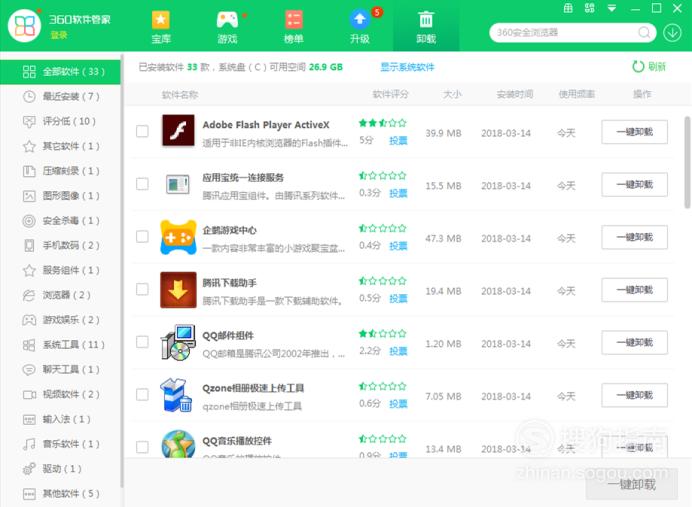Sort by 安装时间 column header
Viewport: 692px width, 507px height.
515,94
